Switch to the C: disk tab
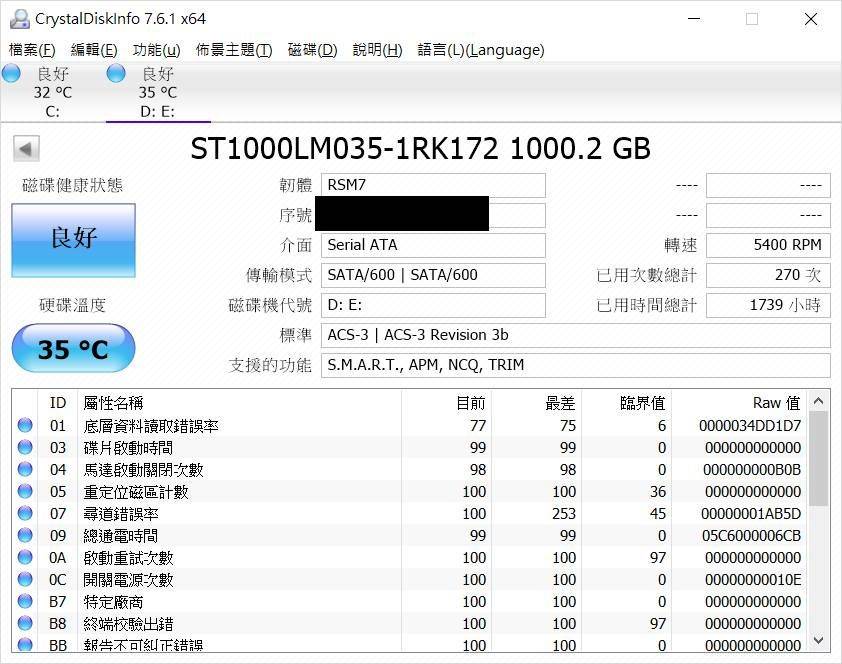Screen dimensions: 842x664 tap(53, 92)
